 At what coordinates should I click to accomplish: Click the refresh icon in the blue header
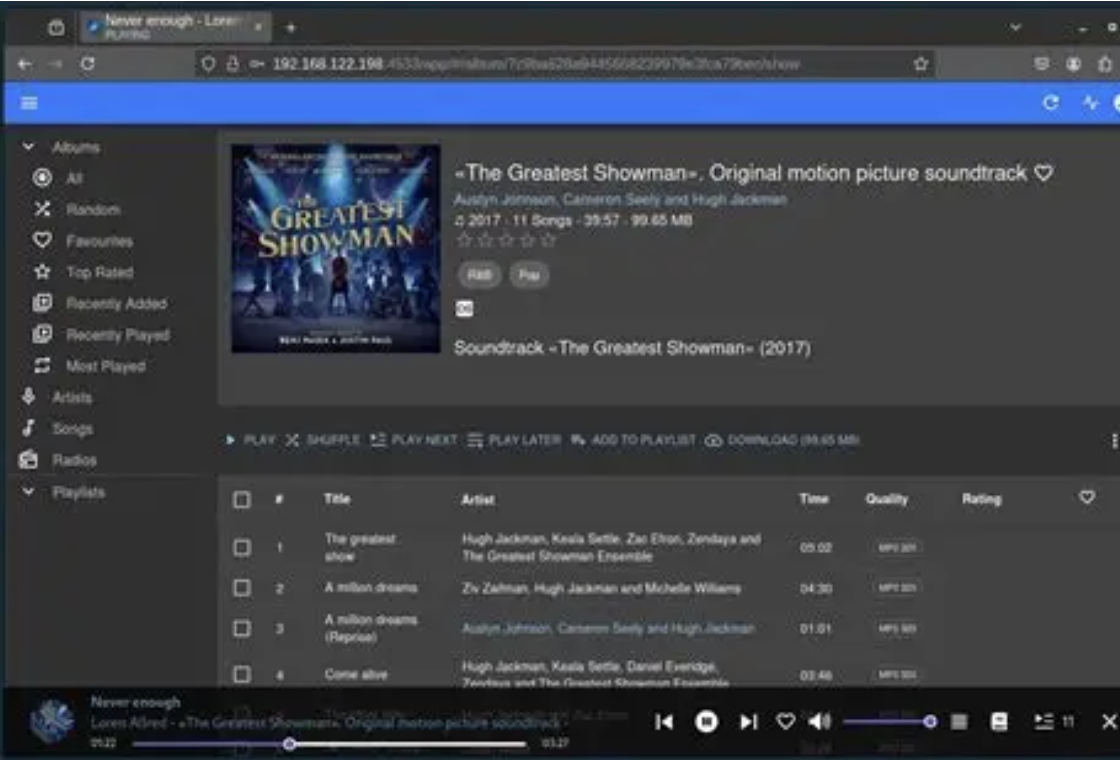tap(1051, 103)
